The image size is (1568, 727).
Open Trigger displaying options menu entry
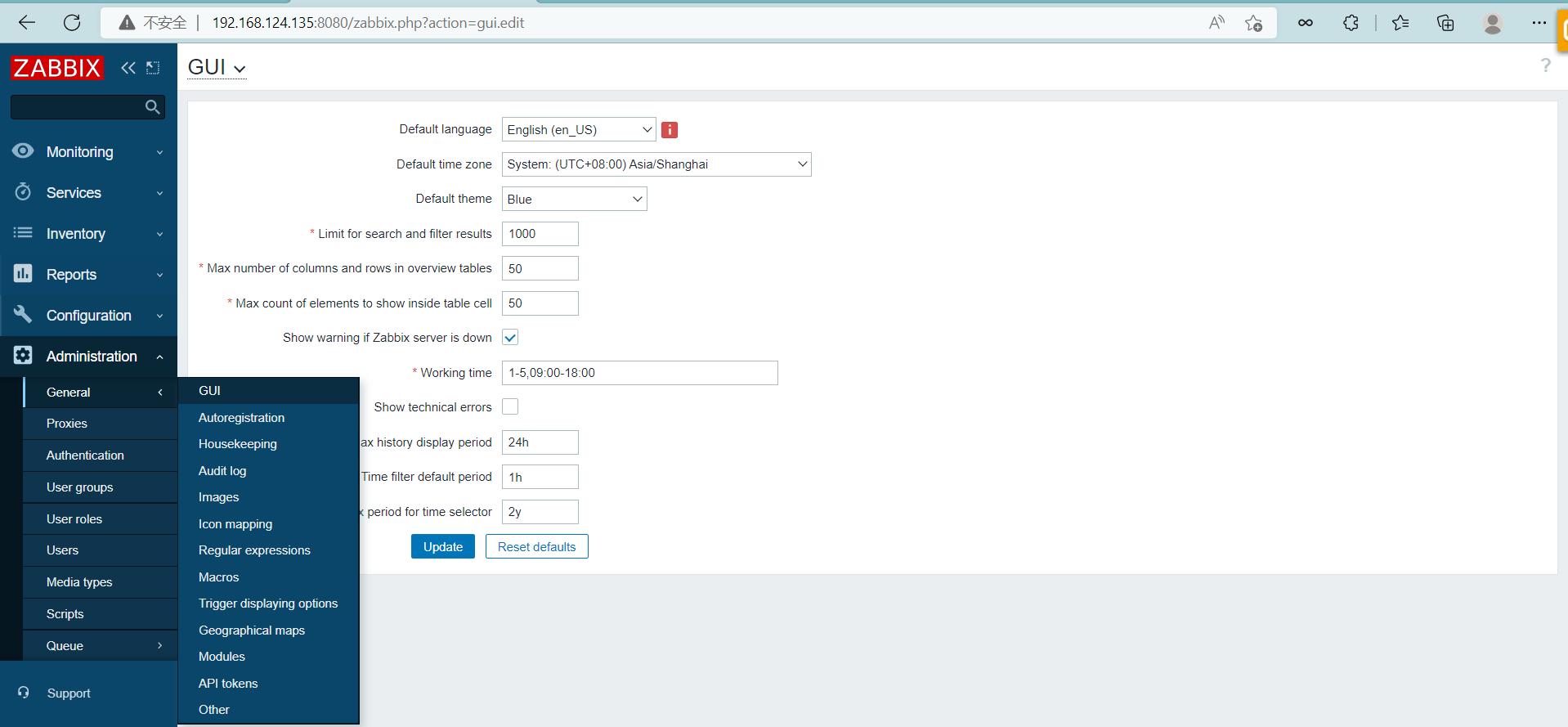coord(268,604)
